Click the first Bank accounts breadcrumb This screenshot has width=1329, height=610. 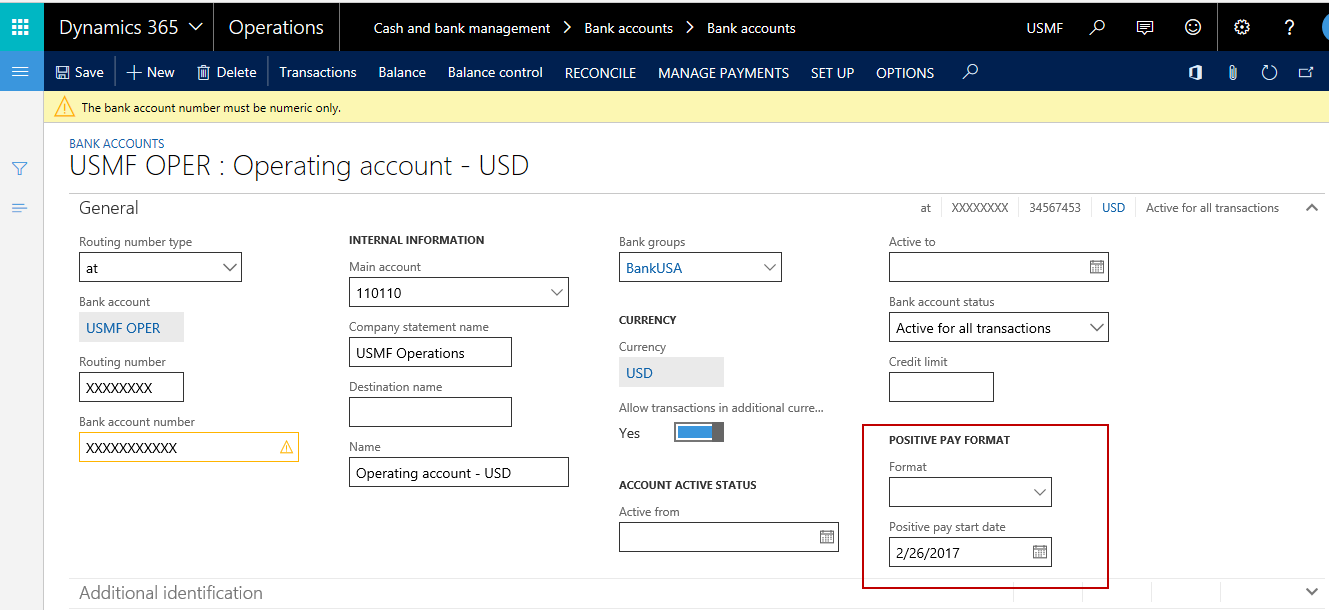point(629,28)
